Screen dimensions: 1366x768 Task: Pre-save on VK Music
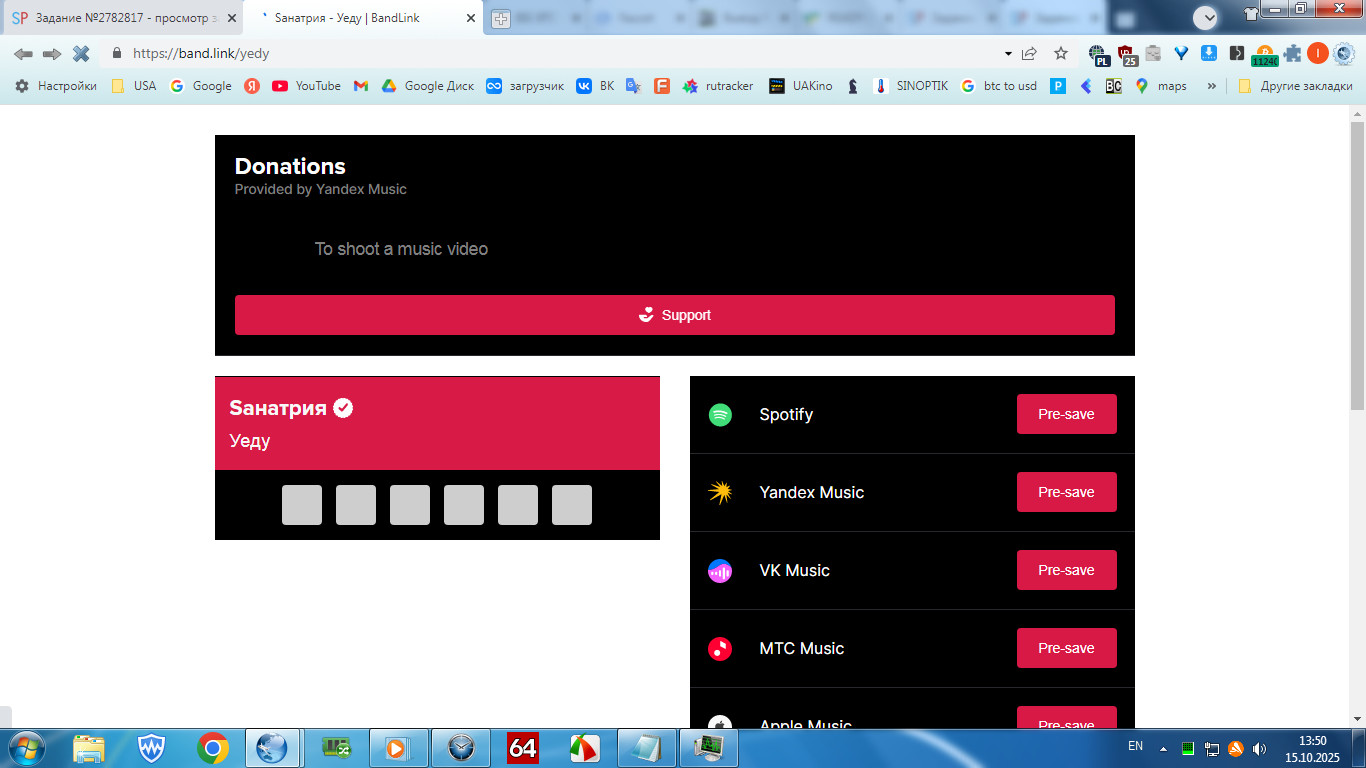tap(1066, 570)
